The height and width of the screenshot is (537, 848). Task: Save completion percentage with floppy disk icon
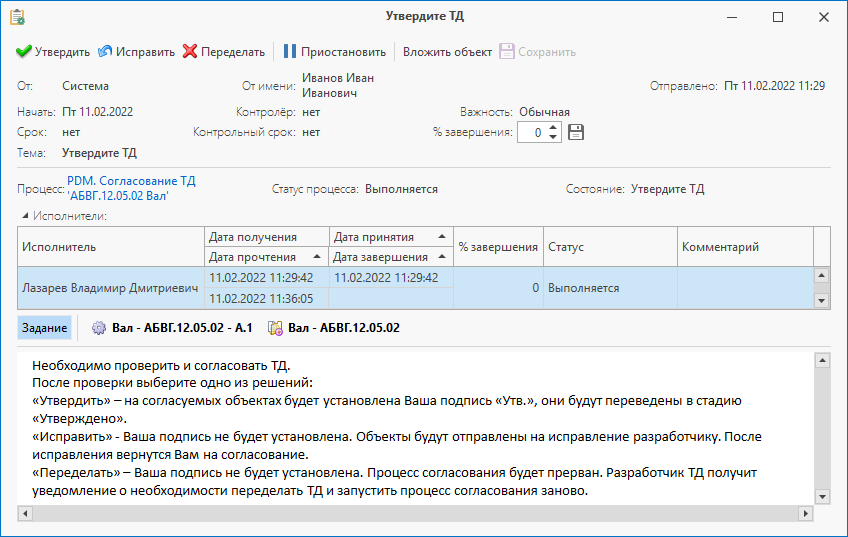coord(576,132)
